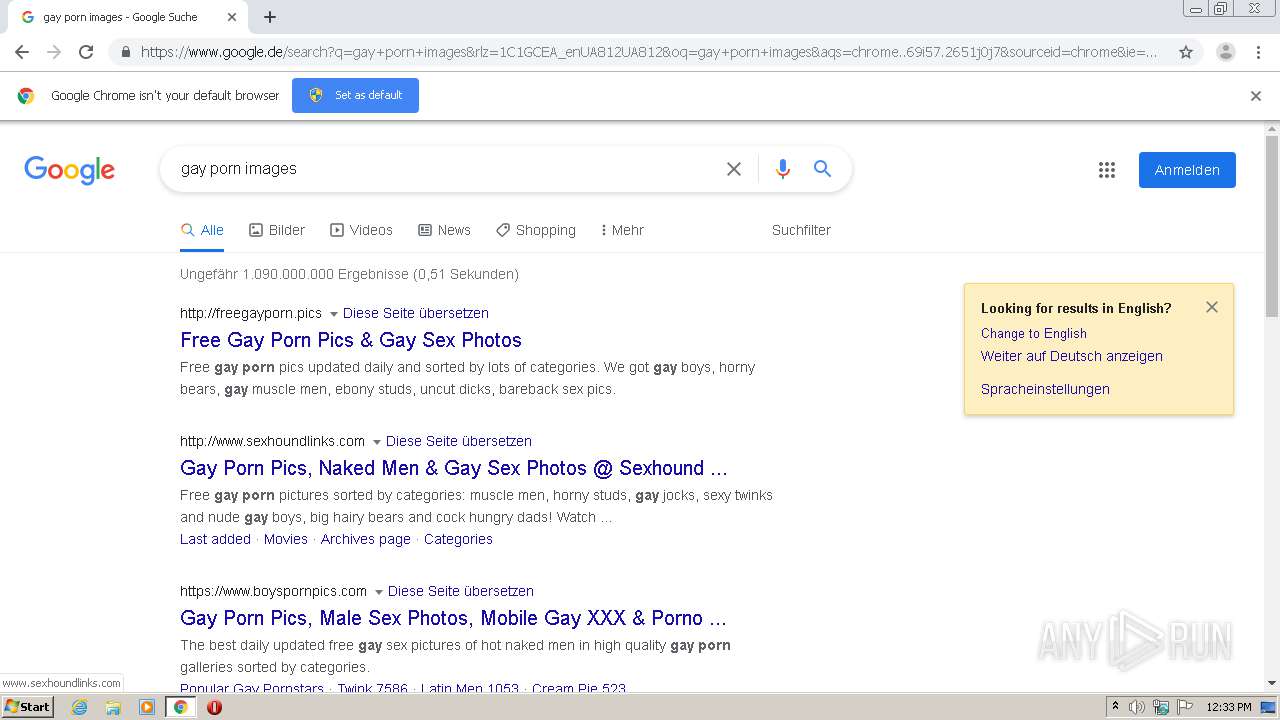The height and width of the screenshot is (720, 1280).
Task: Click Diese Seite übersetzen for the second result
Action: coord(459,441)
